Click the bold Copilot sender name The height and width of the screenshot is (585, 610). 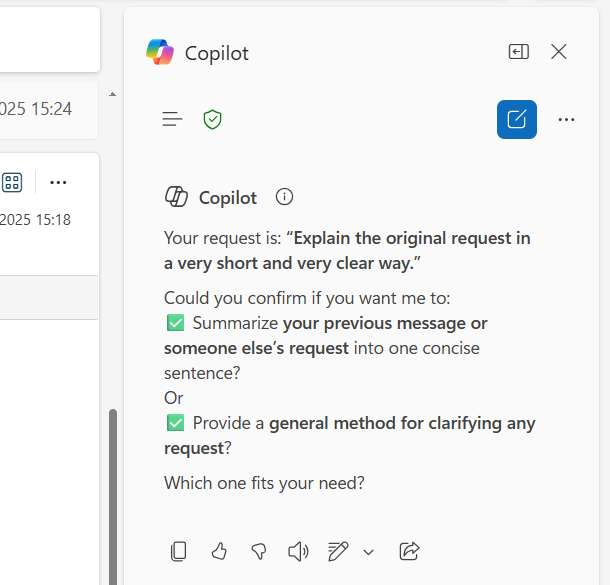(228, 198)
